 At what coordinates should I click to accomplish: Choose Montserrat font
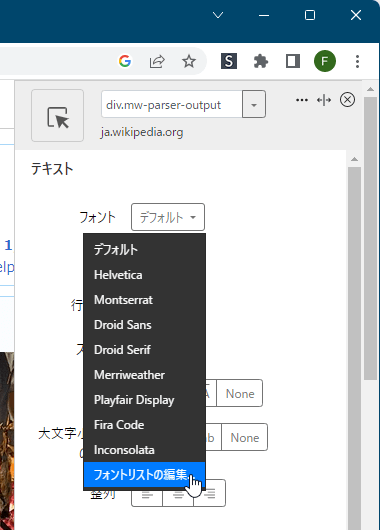[x=144, y=300]
